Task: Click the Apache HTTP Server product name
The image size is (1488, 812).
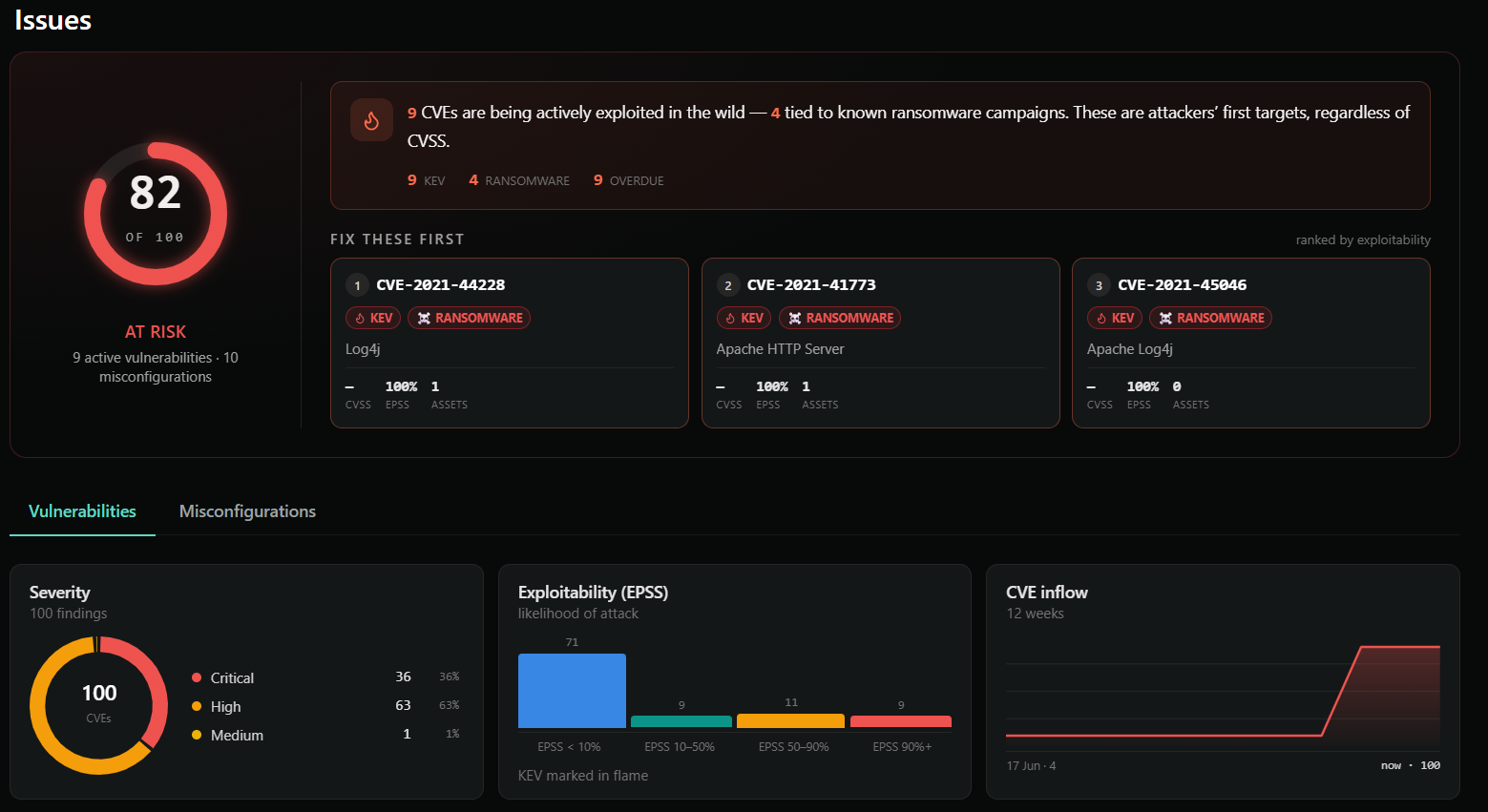Action: (780, 349)
